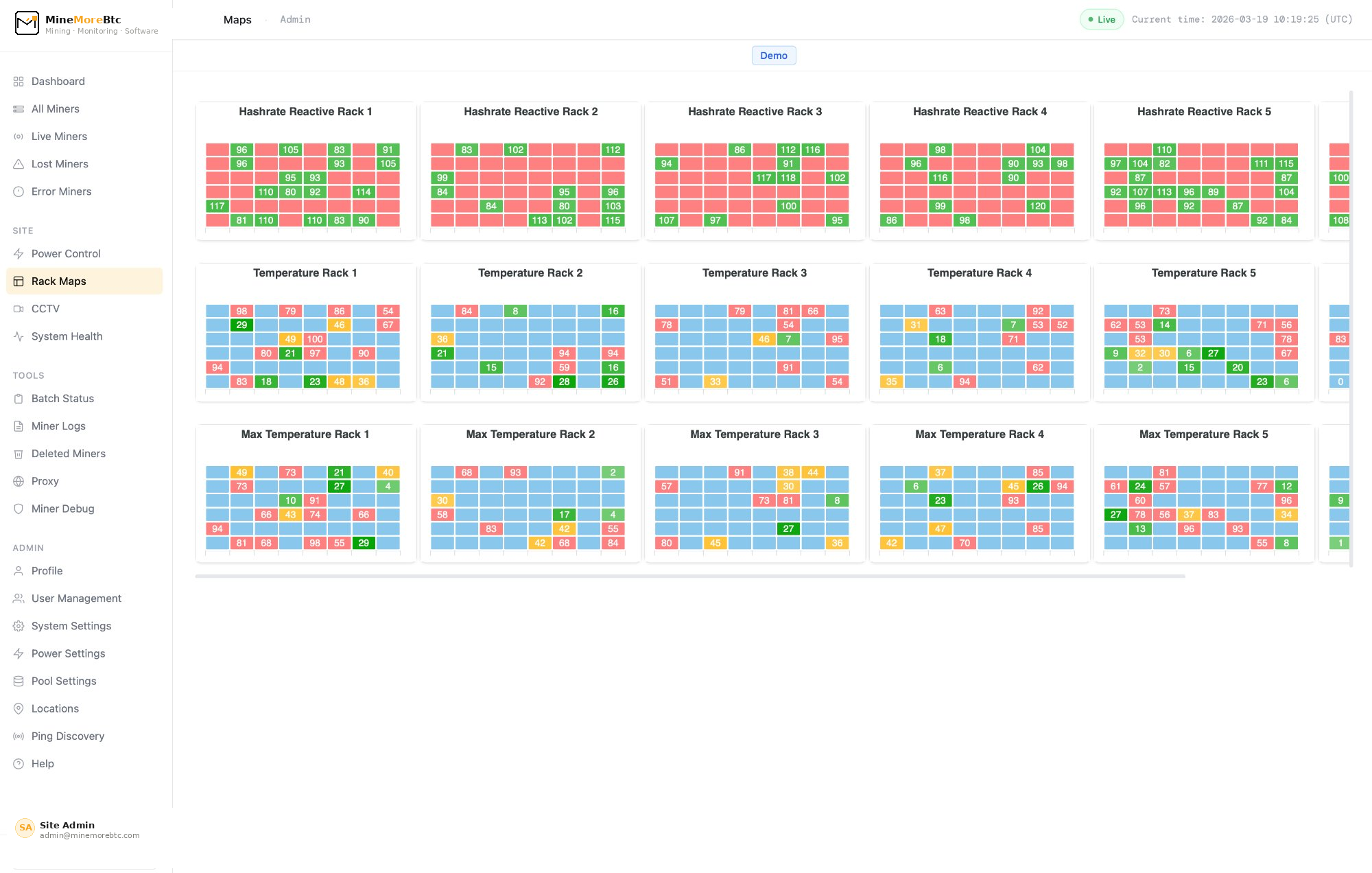
Task: Open the Miner Debug tool
Action: [x=63, y=509]
